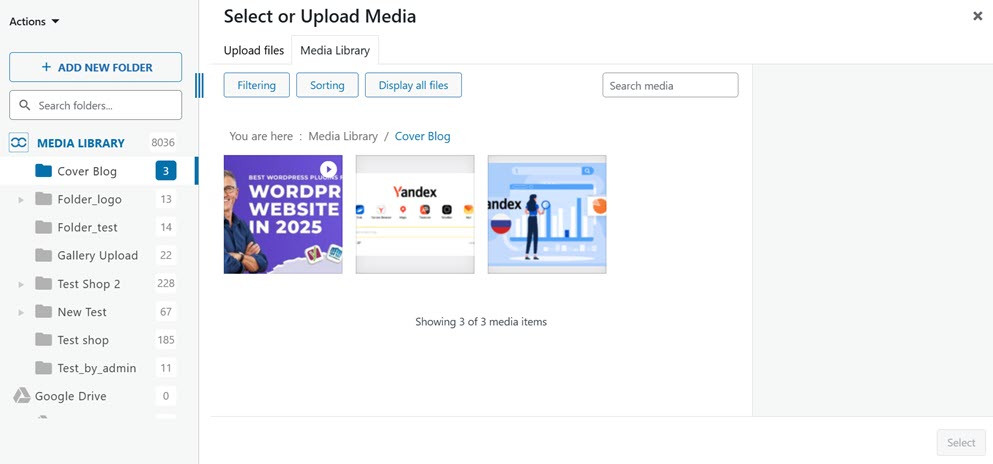Click the Sorting button

tap(327, 85)
